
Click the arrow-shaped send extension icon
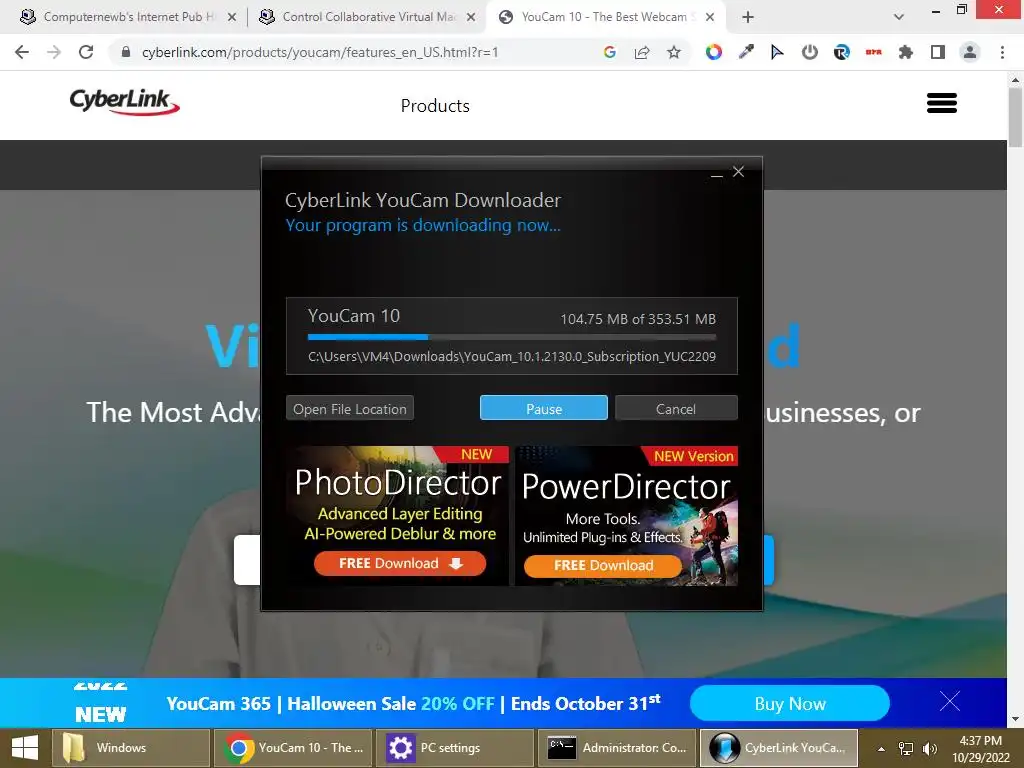777,52
